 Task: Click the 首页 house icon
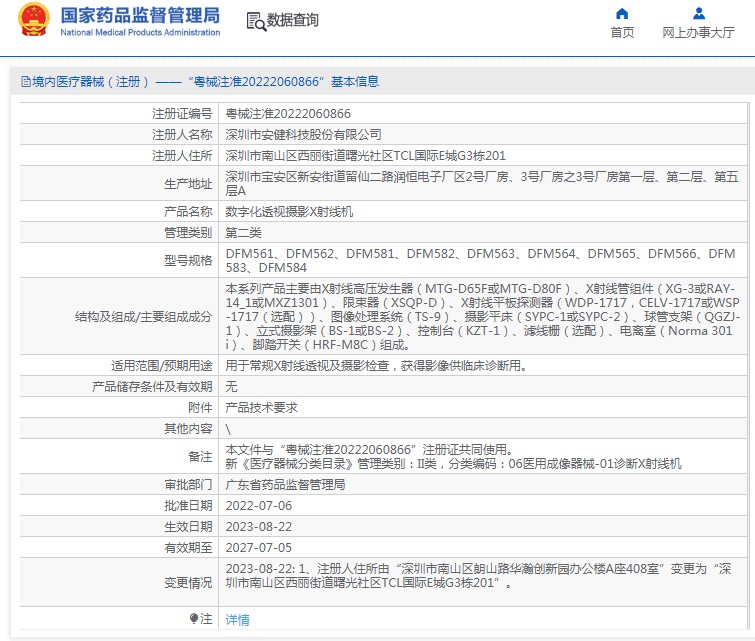(622, 14)
